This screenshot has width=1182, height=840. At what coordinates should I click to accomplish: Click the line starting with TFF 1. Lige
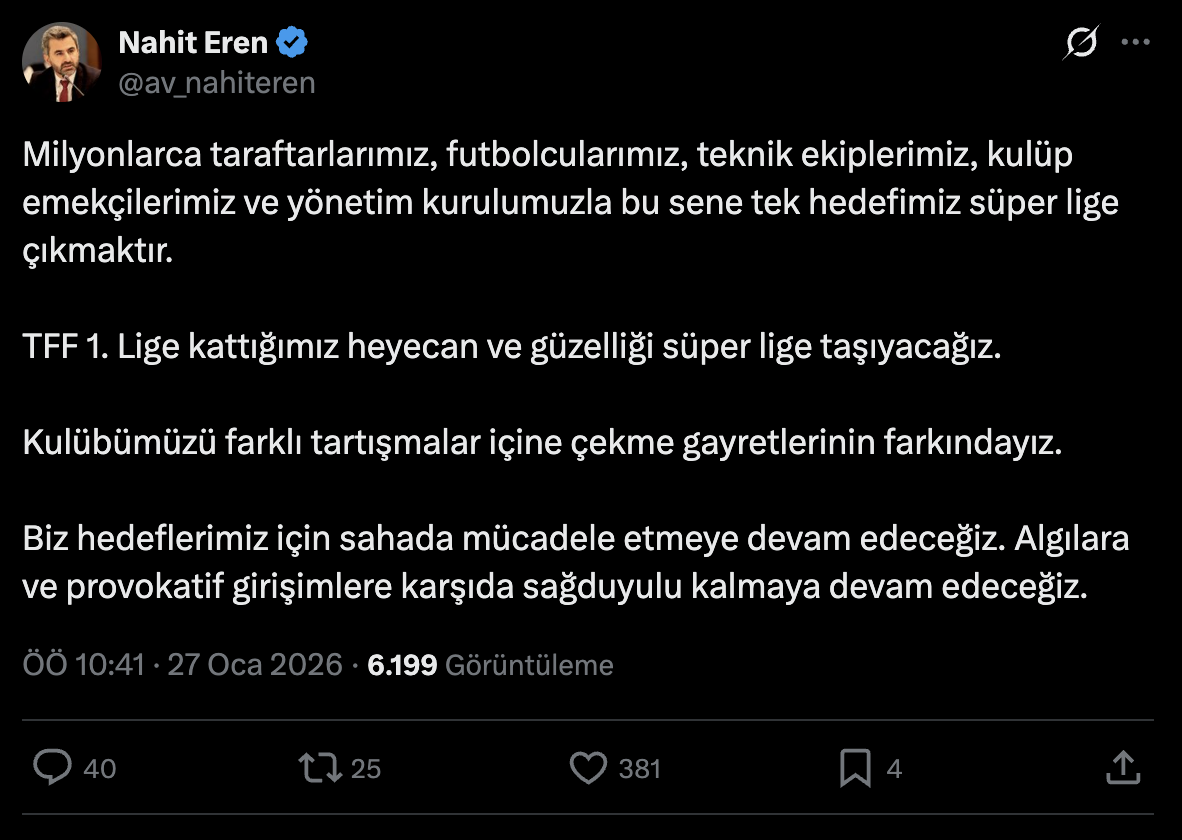pos(510,349)
